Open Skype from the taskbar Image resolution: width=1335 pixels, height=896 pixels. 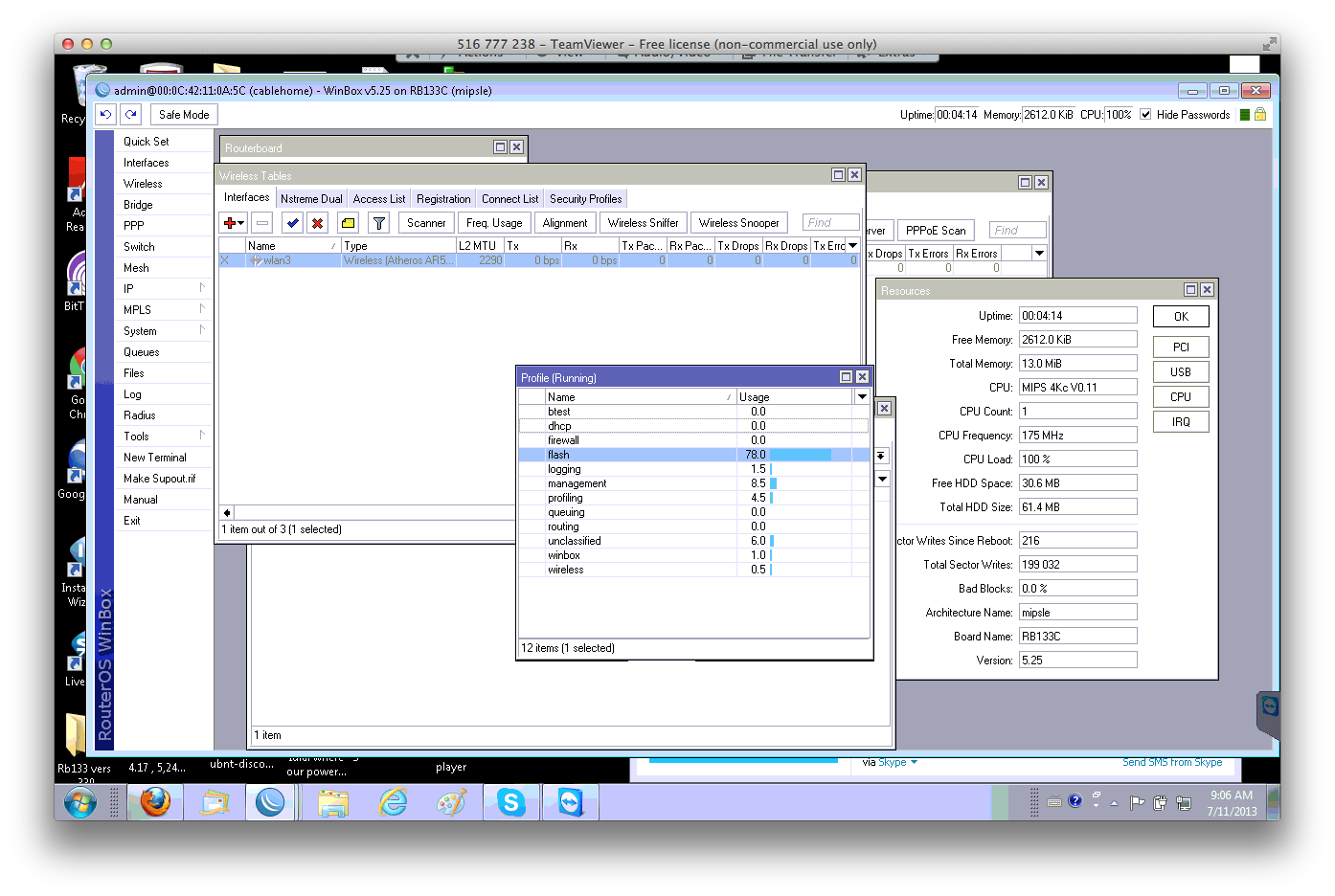click(510, 802)
